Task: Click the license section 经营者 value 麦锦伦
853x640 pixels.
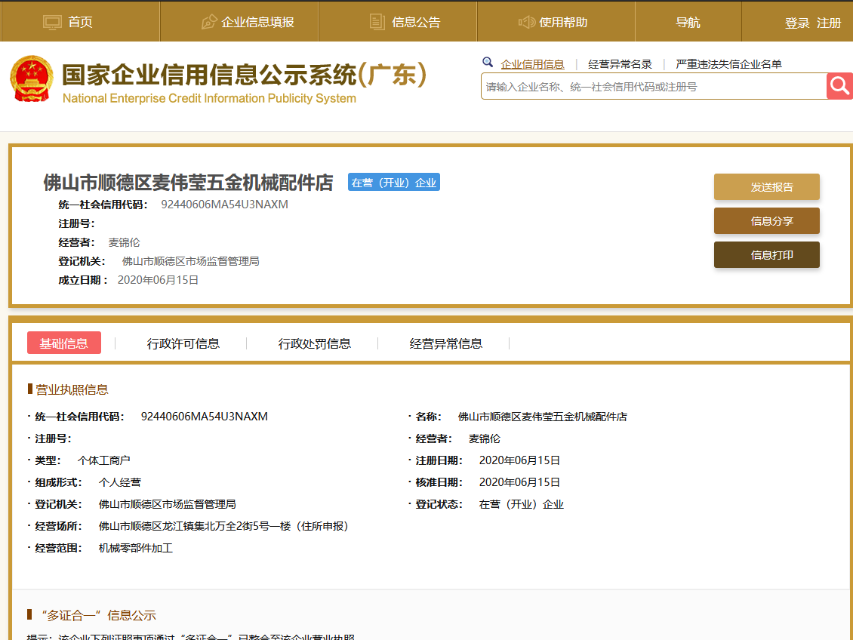Action: [485, 439]
